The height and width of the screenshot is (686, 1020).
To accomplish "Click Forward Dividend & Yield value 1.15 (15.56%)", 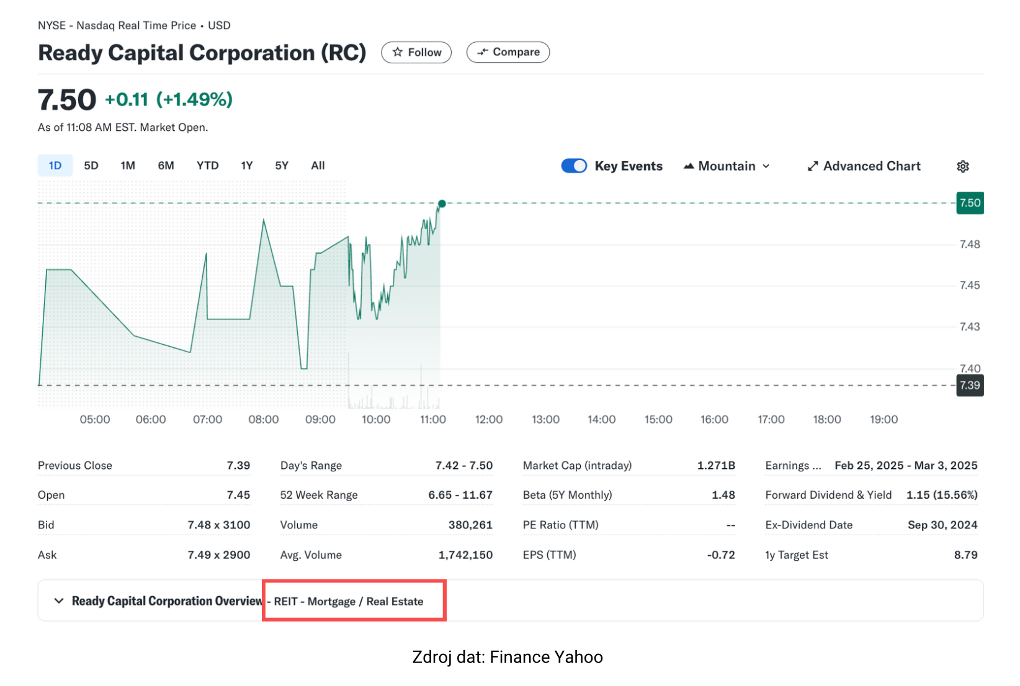I will [x=942, y=495].
